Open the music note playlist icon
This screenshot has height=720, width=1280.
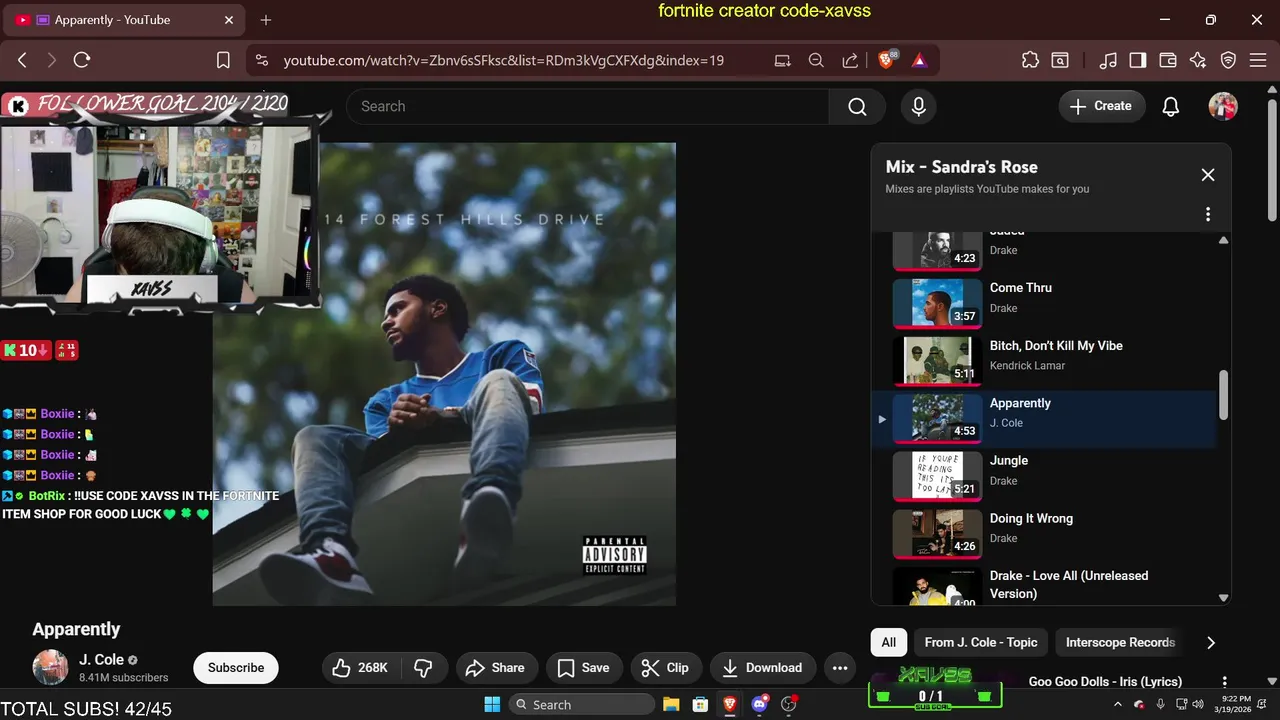(x=1107, y=61)
